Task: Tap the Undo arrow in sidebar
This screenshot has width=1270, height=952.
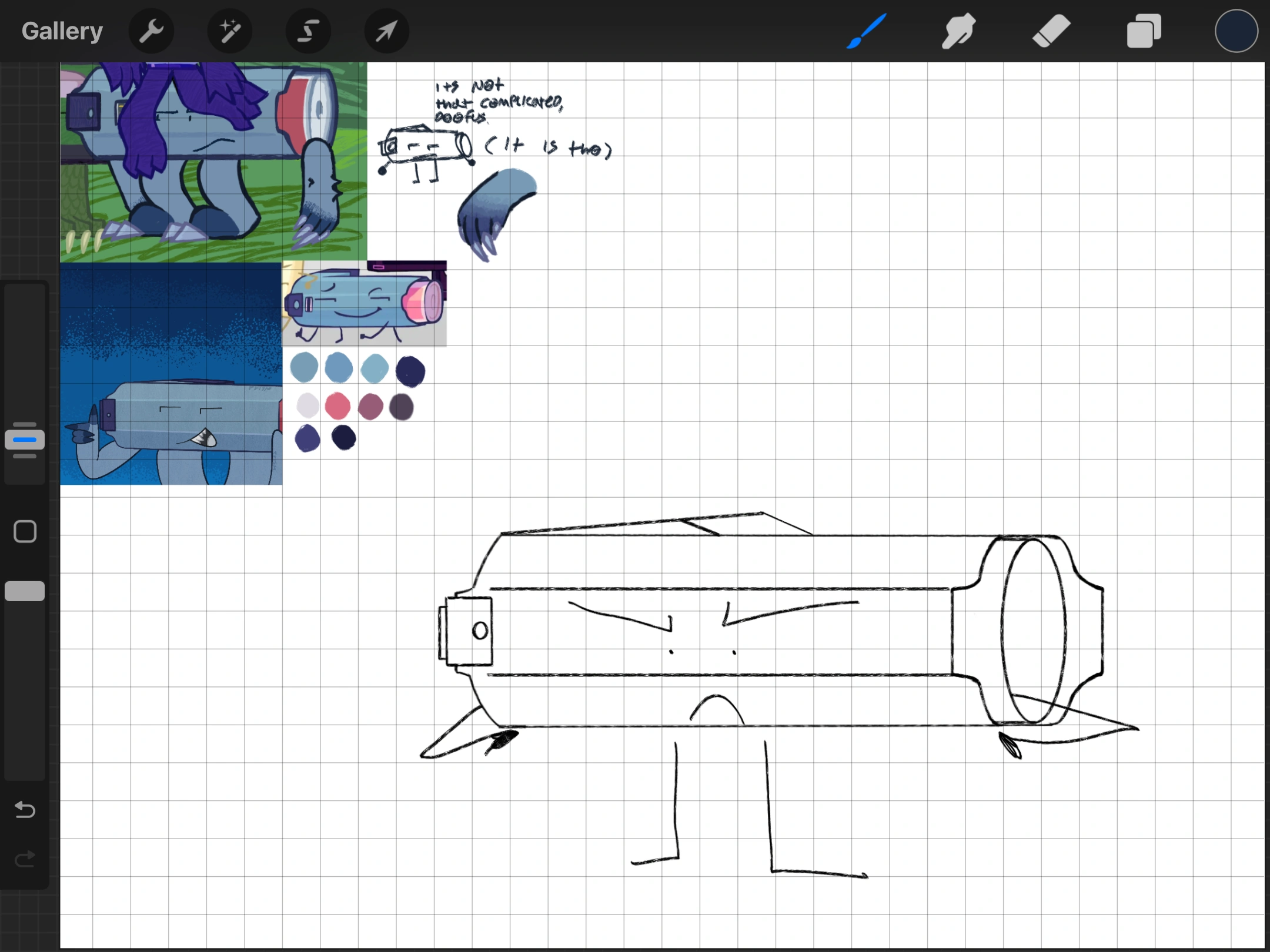Action: click(25, 810)
